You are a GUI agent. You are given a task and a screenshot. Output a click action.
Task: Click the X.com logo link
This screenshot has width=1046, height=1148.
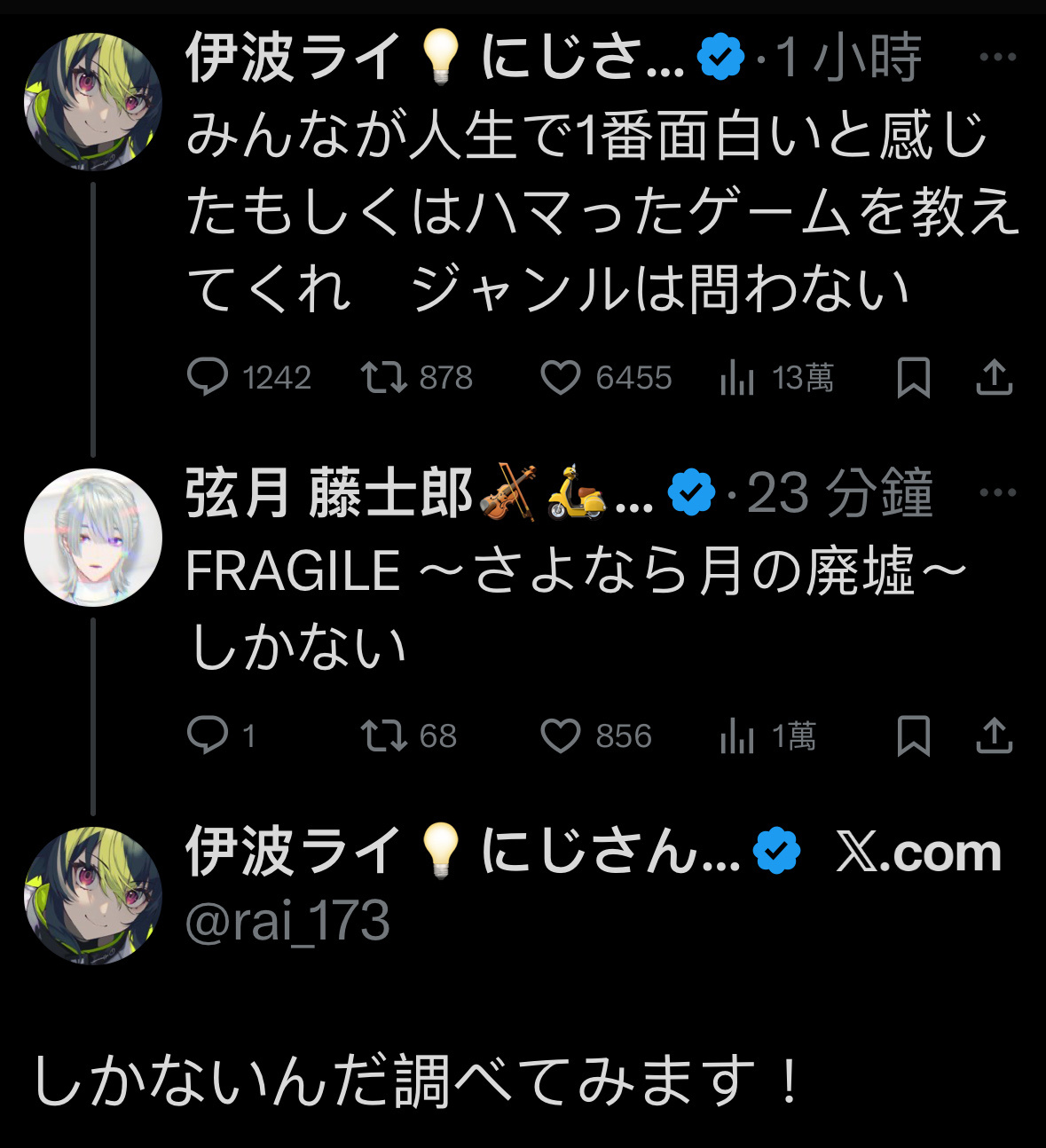click(917, 853)
